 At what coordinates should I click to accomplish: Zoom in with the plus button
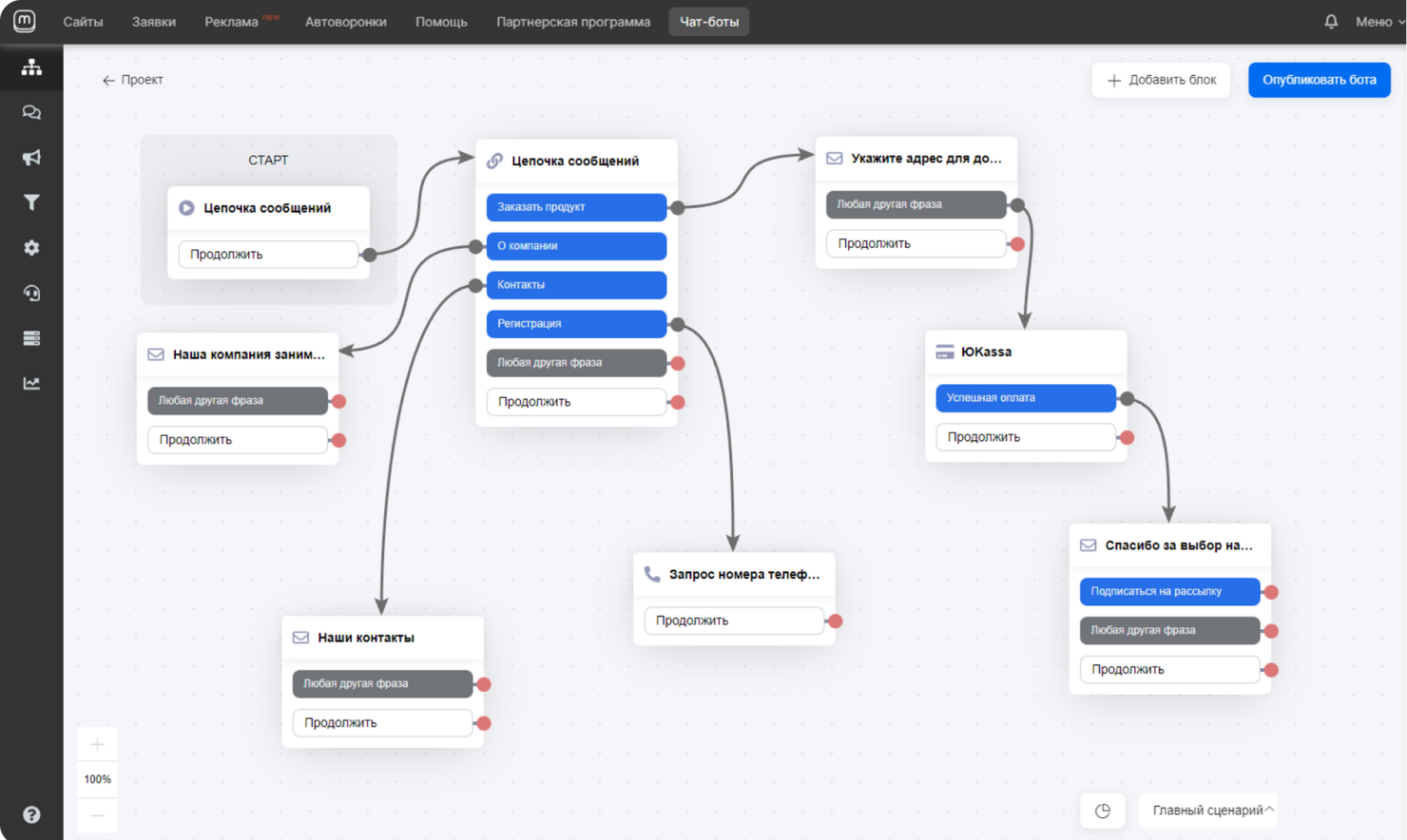(x=97, y=744)
